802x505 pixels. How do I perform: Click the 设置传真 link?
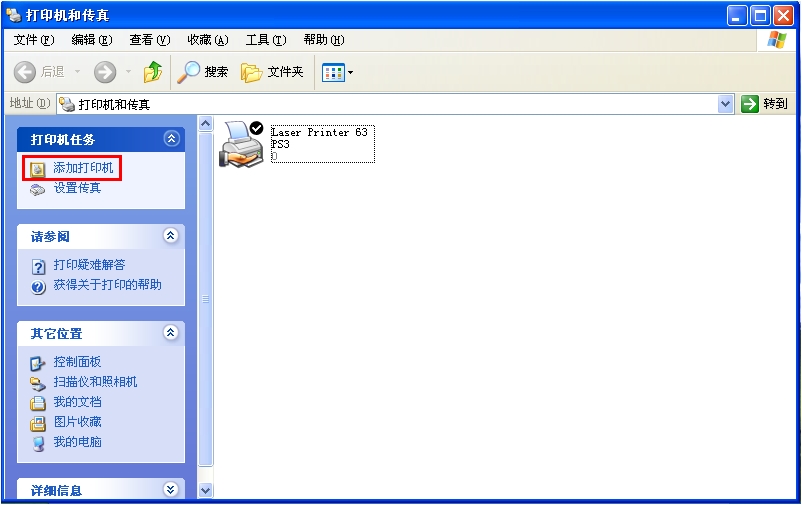77,188
